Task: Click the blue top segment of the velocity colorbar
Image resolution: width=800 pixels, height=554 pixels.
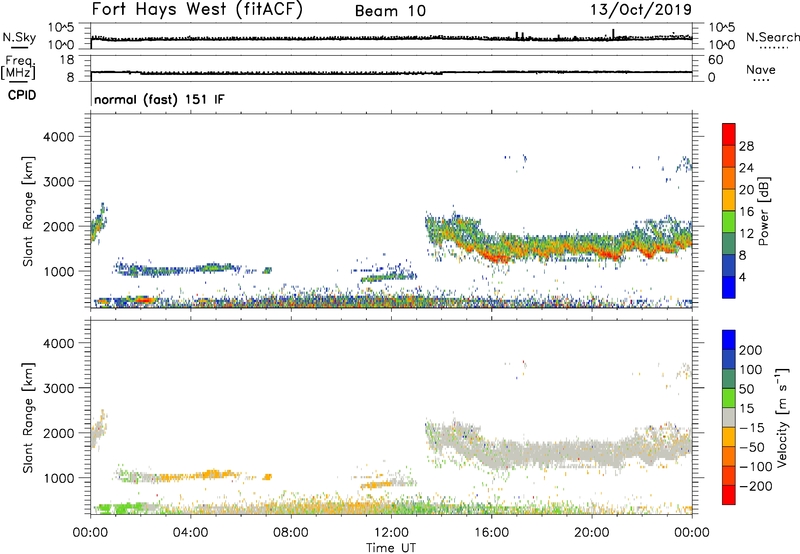Action: (729, 340)
